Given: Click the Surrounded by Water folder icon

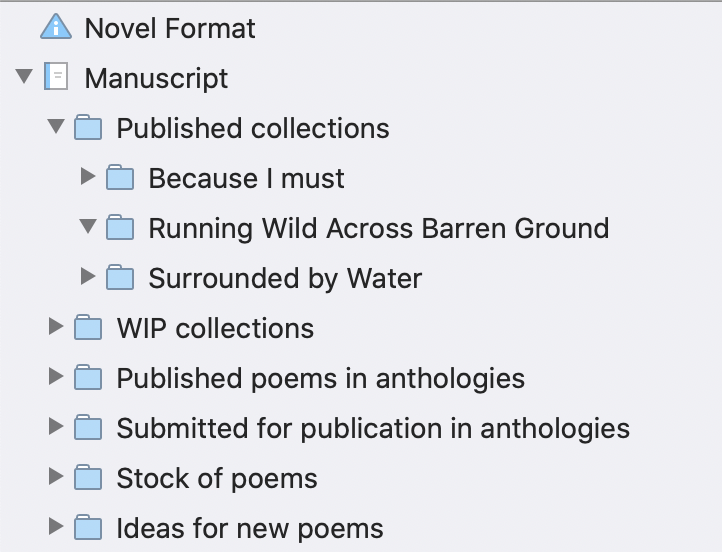Looking at the screenshot, I should coord(120,277).
